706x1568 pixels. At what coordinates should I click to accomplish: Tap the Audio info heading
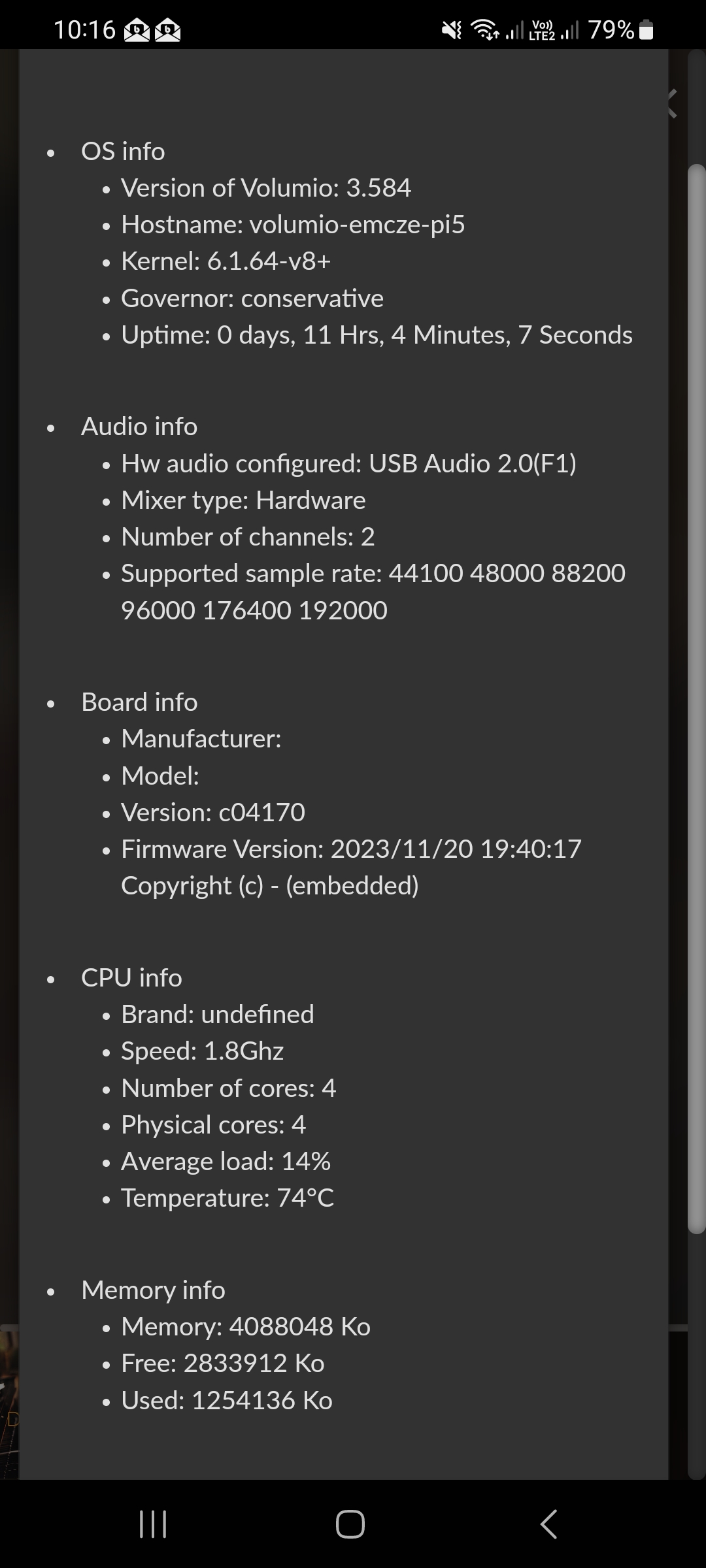[x=139, y=427]
